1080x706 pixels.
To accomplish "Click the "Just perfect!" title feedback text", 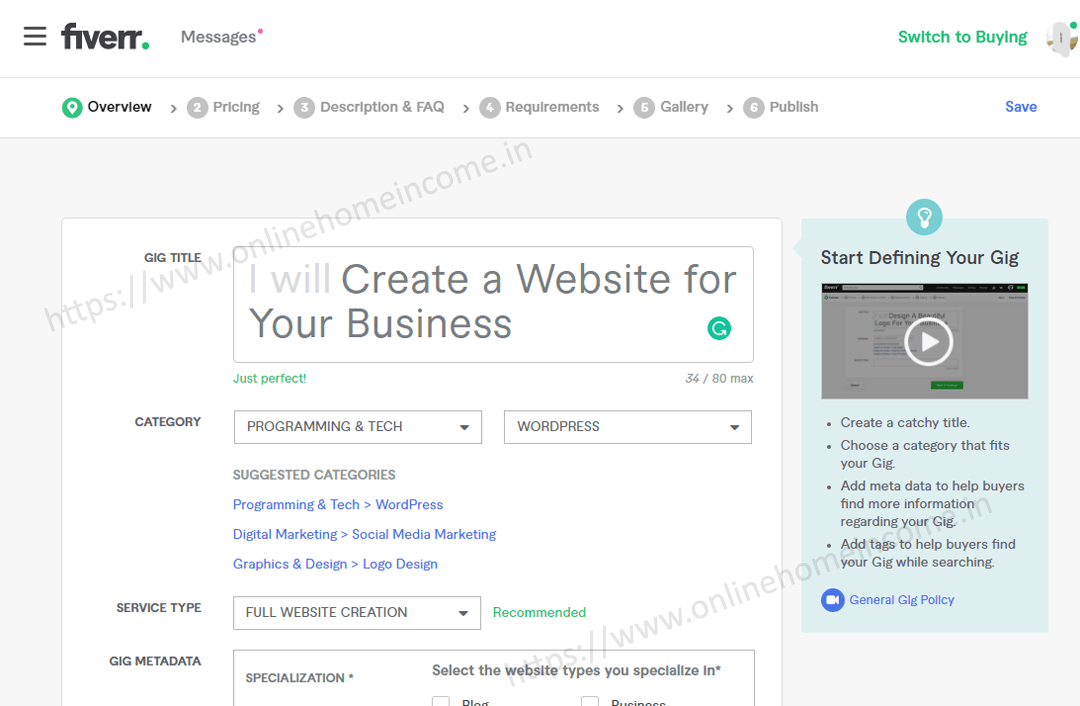I will [269, 379].
